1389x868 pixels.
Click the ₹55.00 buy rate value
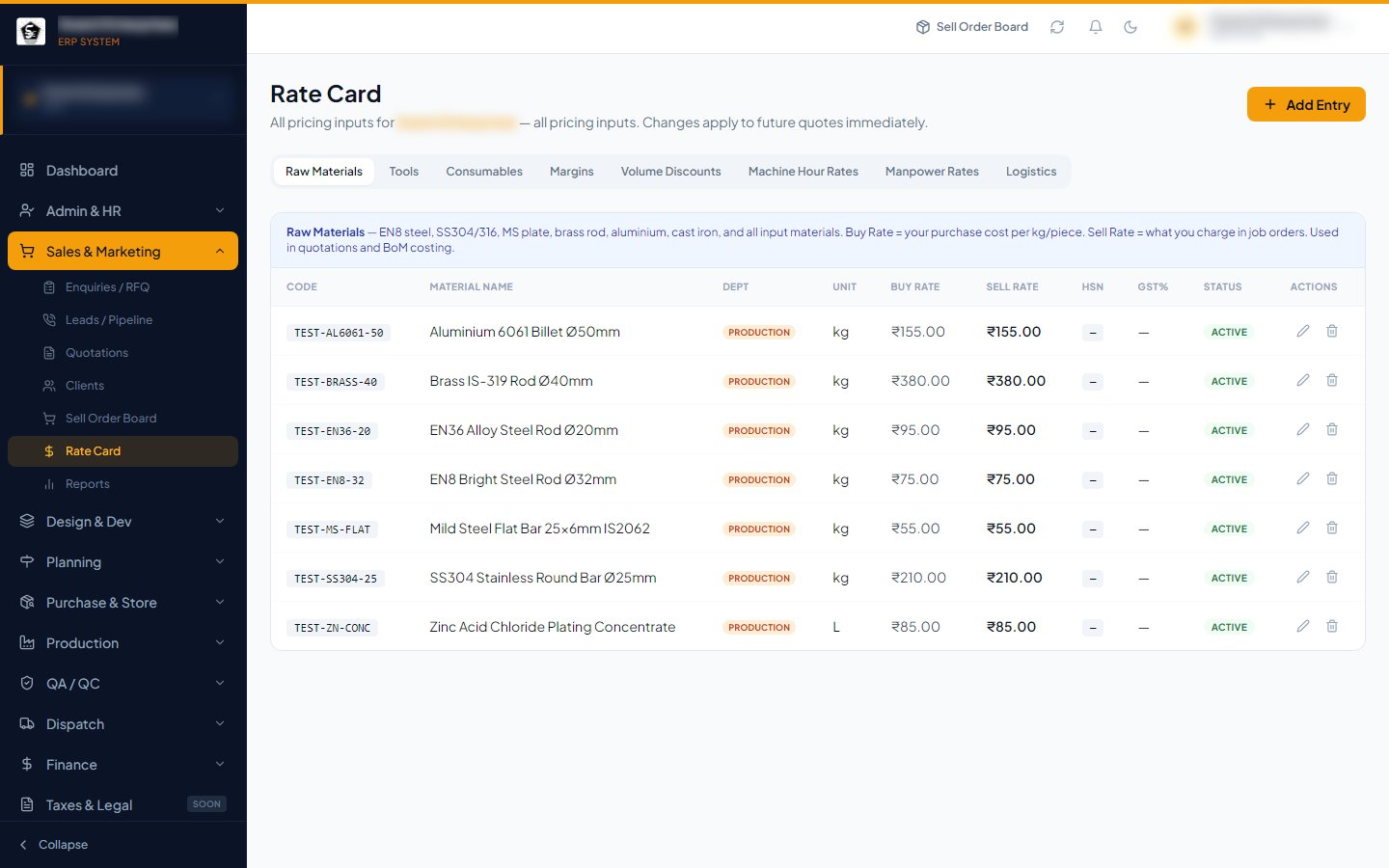click(915, 529)
